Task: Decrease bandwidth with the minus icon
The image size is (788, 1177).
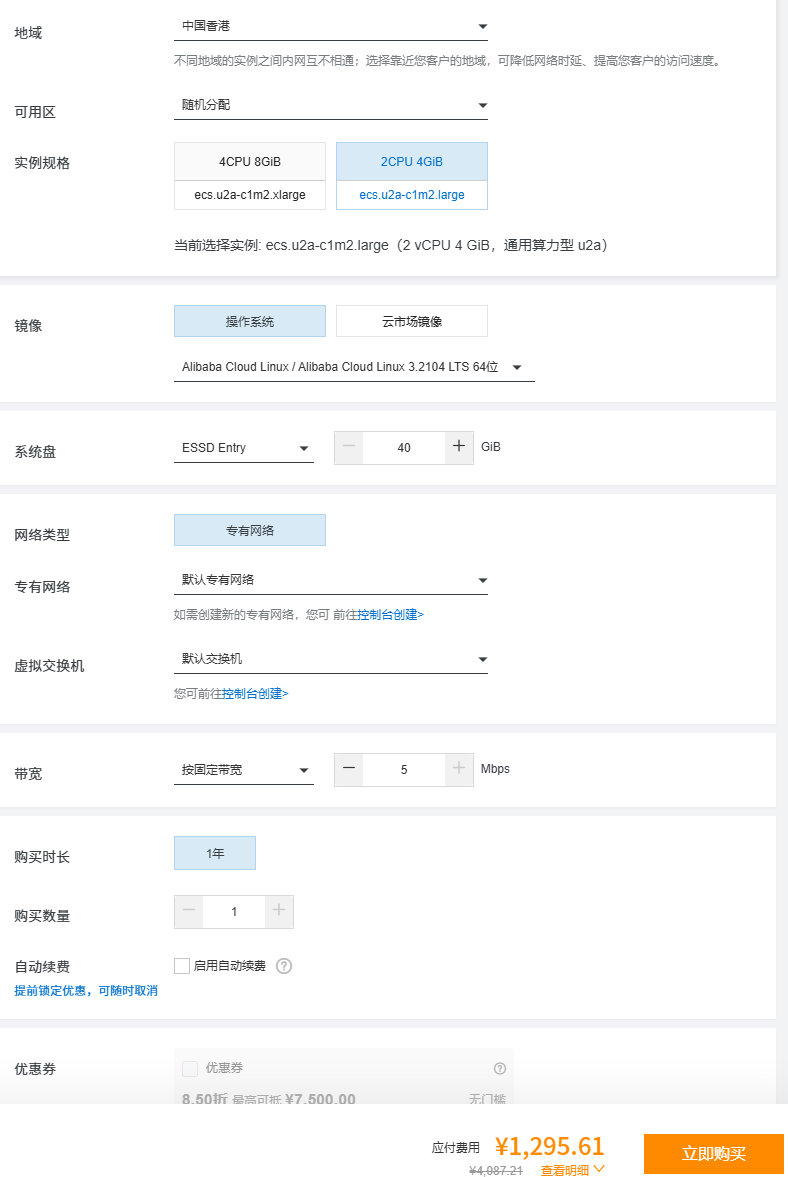Action: 348,769
